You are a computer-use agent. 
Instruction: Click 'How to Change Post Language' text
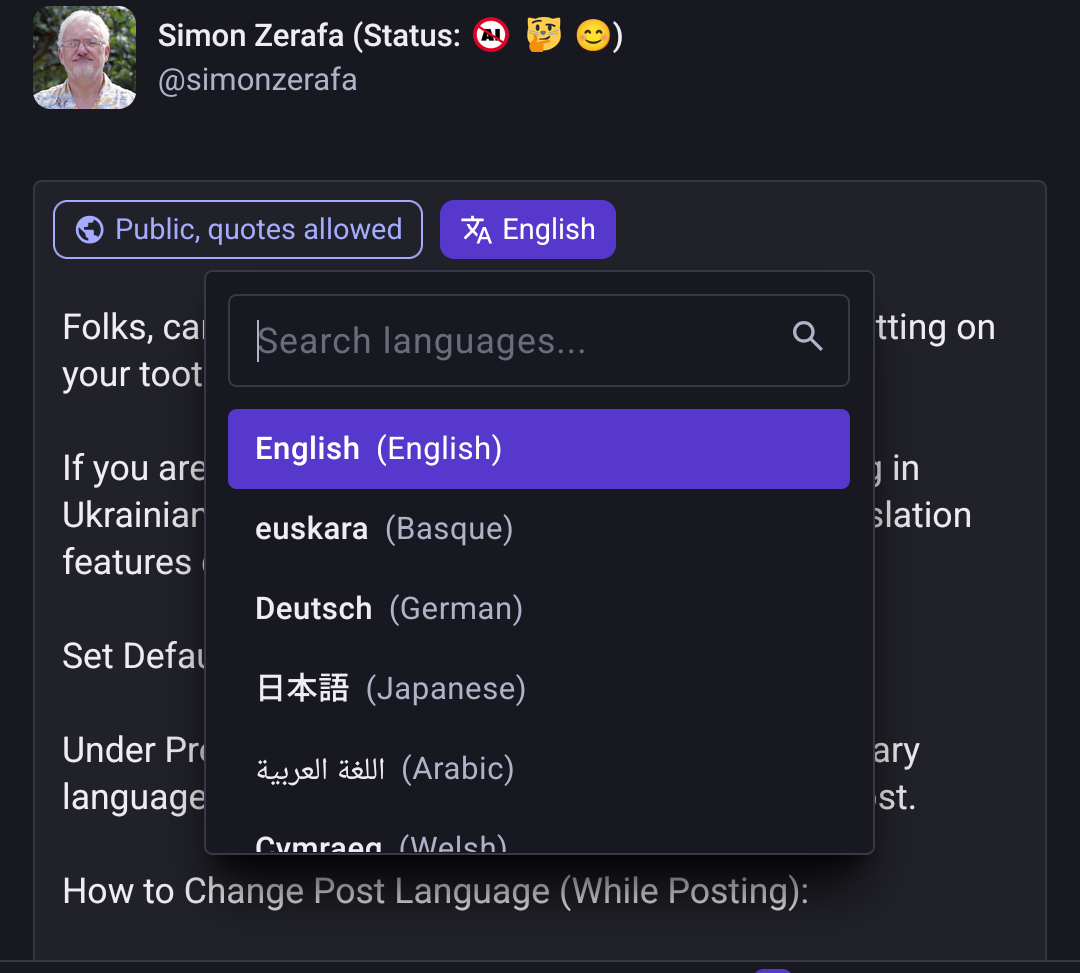[x=435, y=891]
